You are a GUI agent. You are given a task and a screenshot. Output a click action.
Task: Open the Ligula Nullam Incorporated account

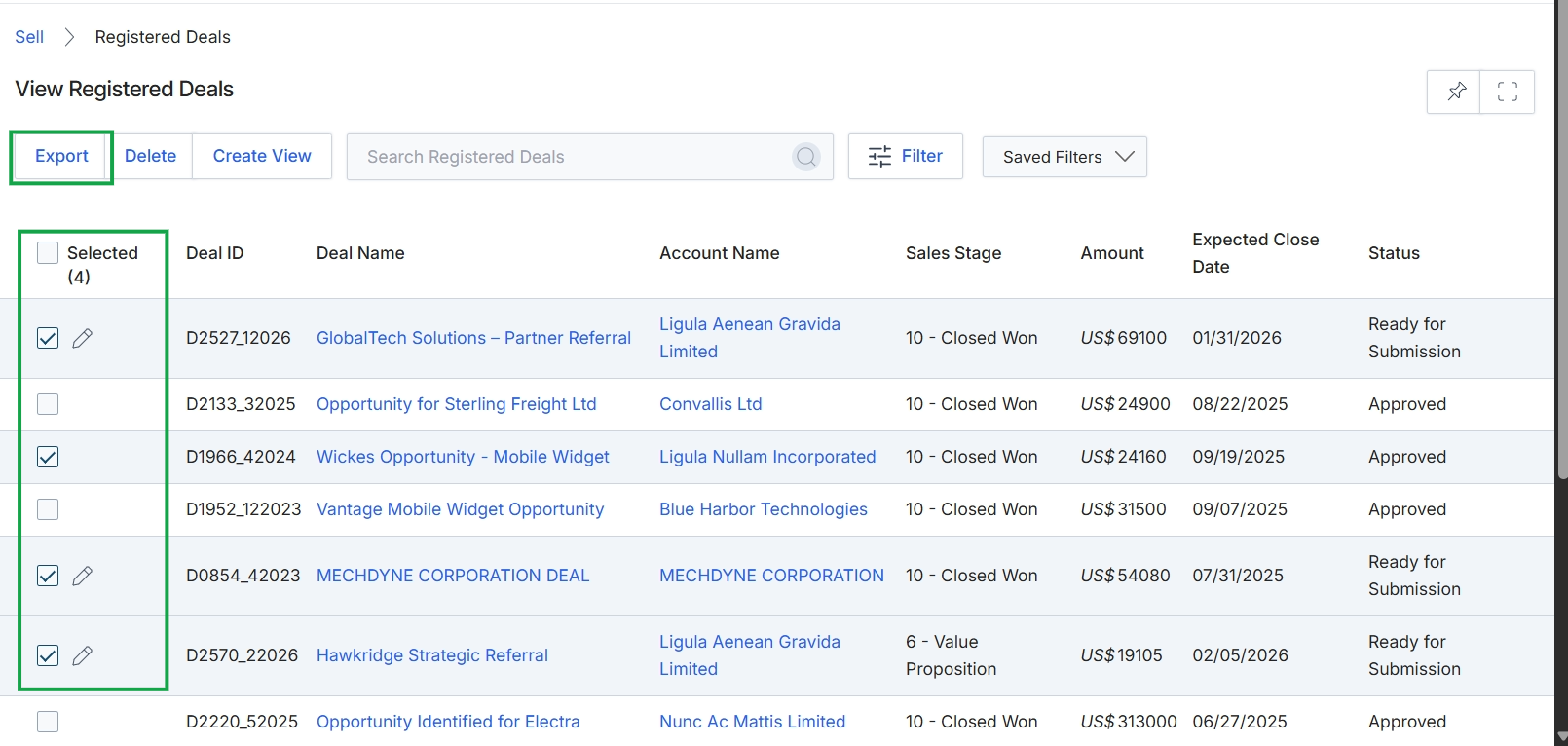[767, 457]
